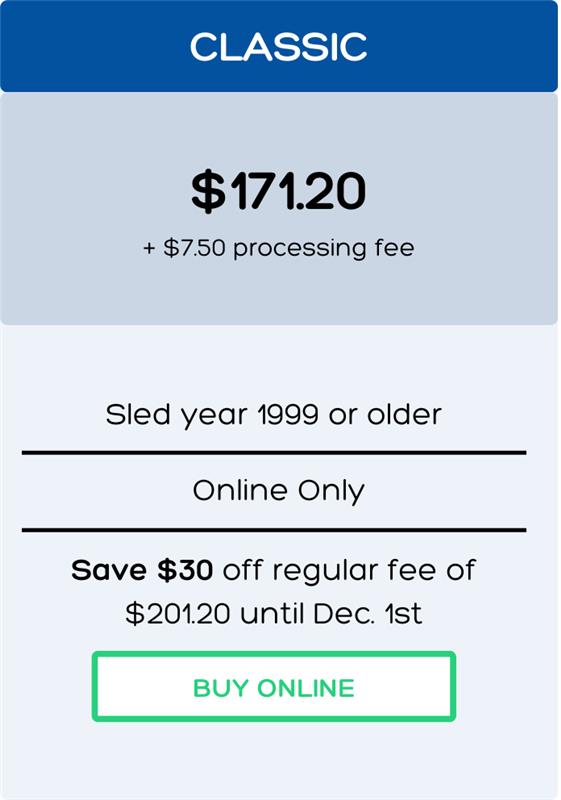Viewport: 561px width, 800px height.
Task: Select the Sled year 1999 or older line
Action: click(273, 415)
